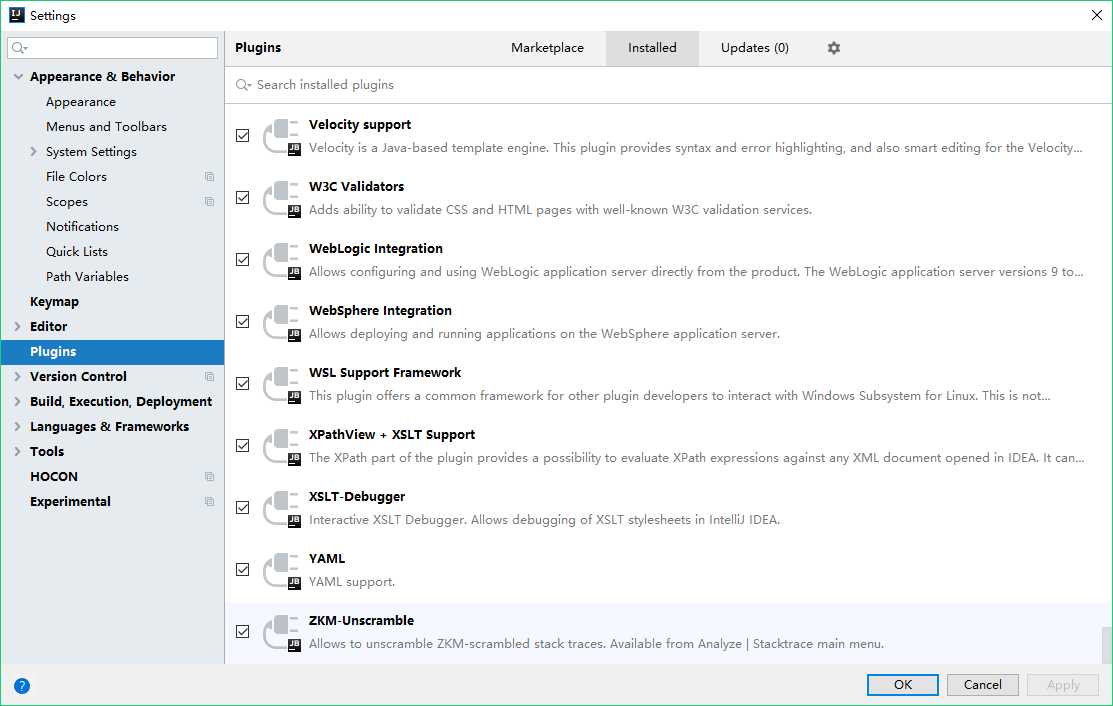Screen dimensions: 1113x706
Task: Uncheck the W3C Validators plugin
Action: pos(243,198)
